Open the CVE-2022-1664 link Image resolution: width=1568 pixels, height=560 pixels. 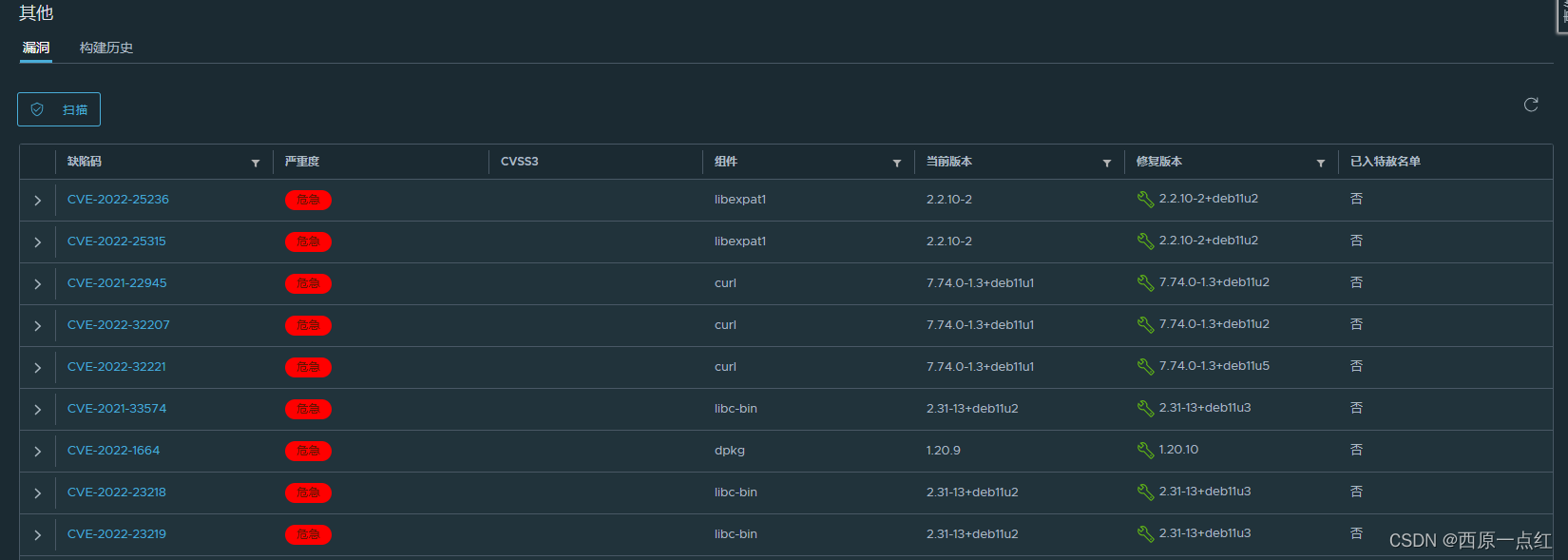114,451
